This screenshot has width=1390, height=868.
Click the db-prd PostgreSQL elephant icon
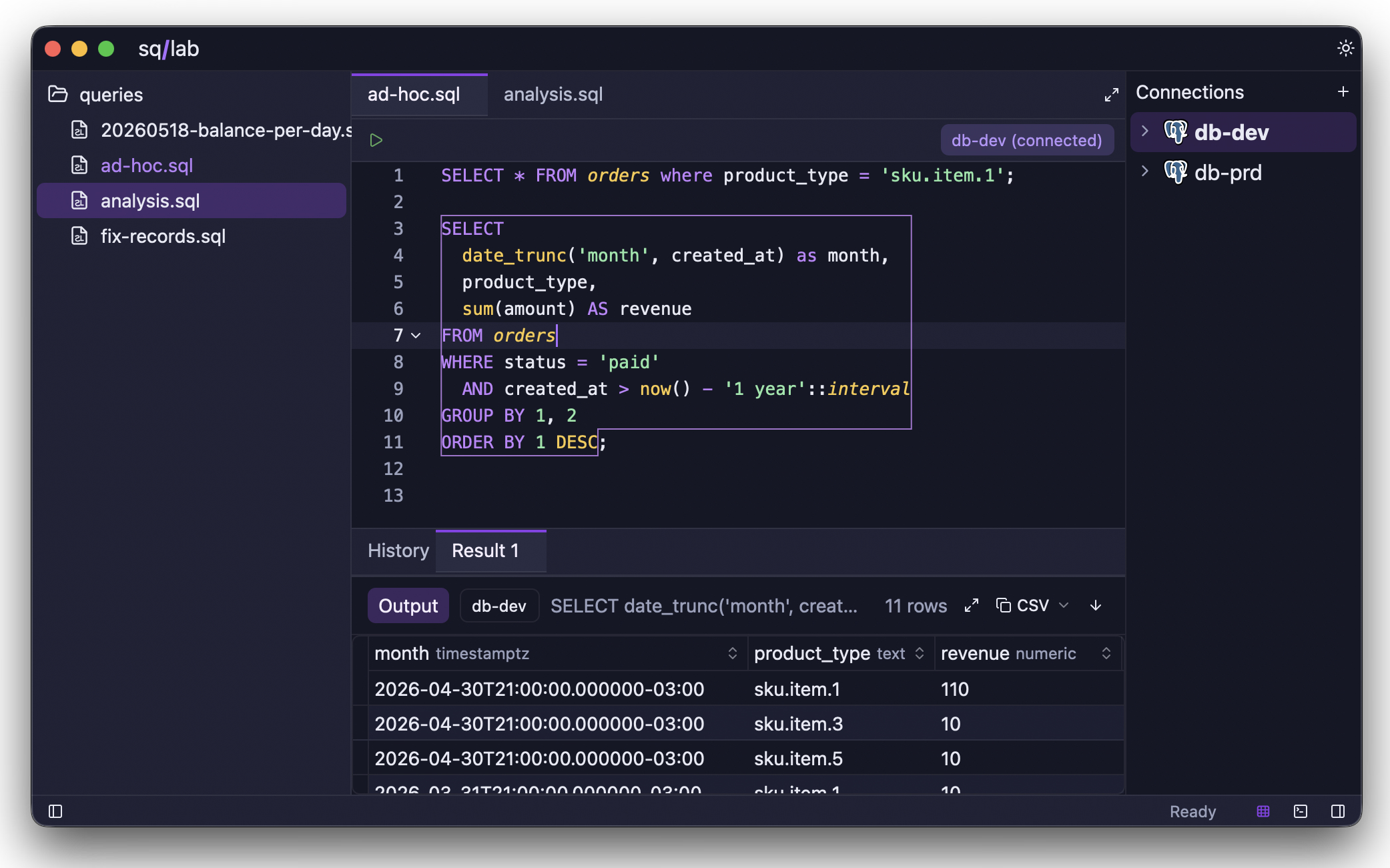pos(1176,172)
